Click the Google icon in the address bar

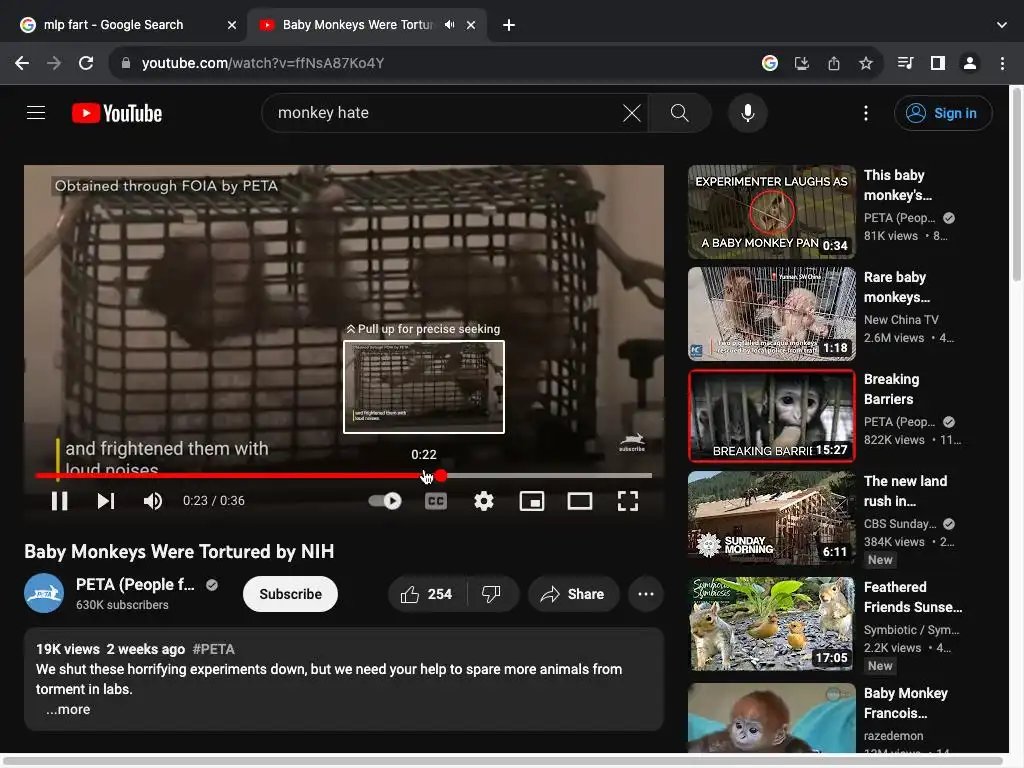tap(770, 63)
